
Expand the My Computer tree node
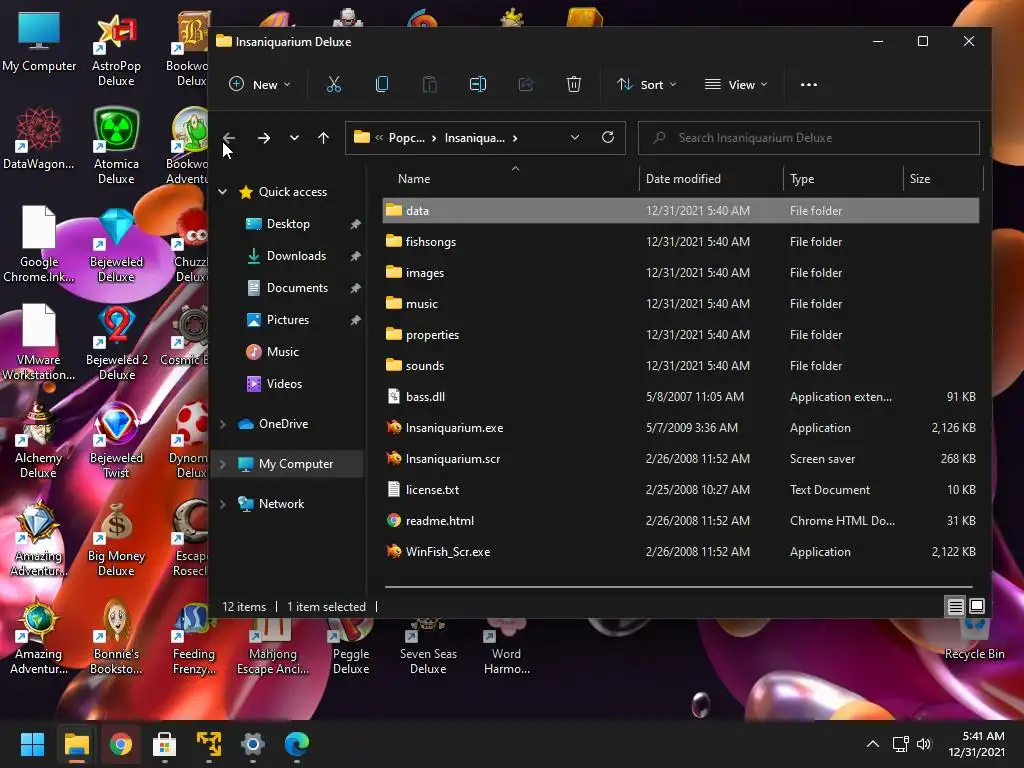coord(223,464)
